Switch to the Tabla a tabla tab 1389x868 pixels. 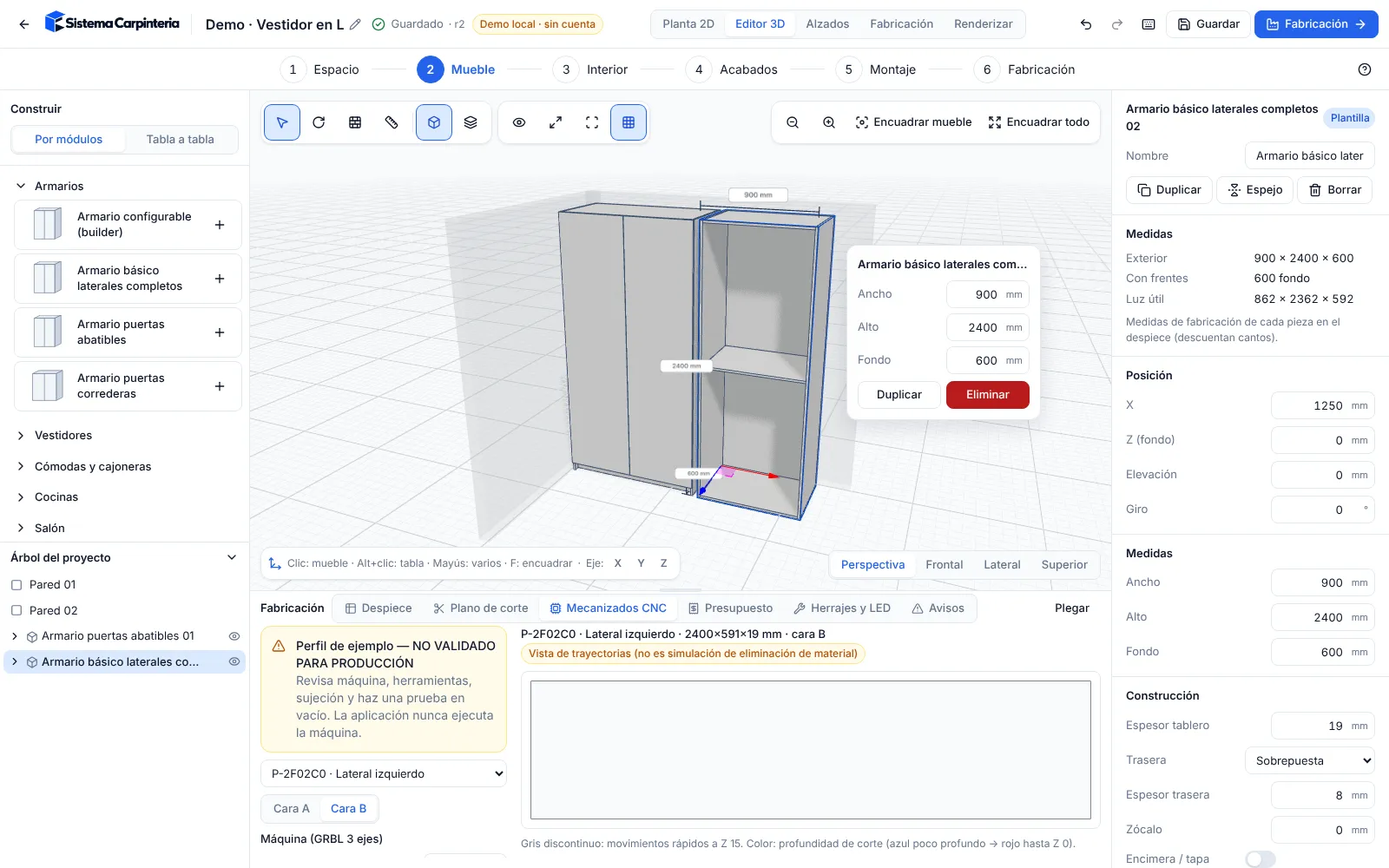coord(181,140)
